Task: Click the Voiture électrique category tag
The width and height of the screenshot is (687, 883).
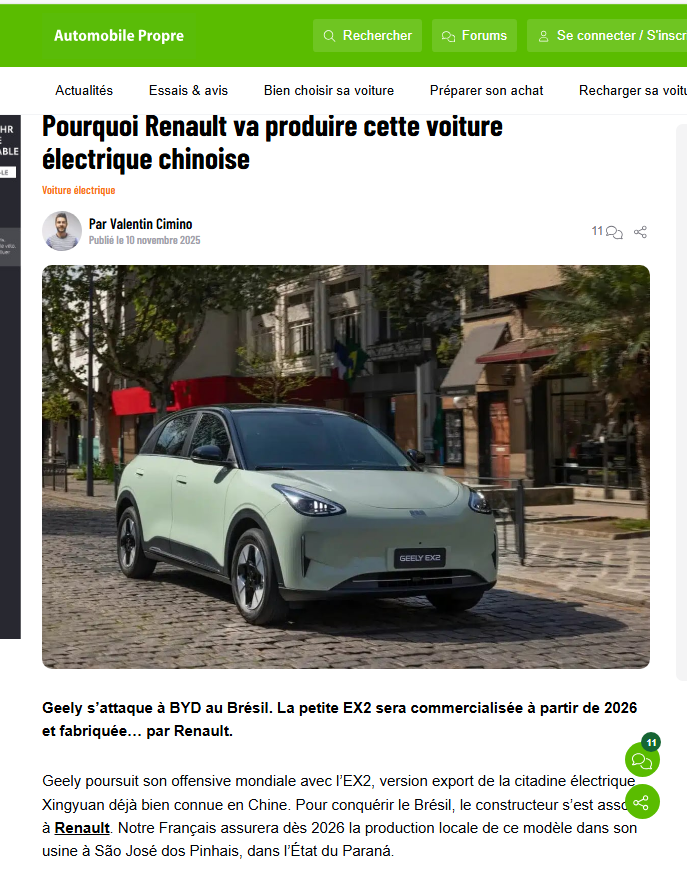Action: 78,190
